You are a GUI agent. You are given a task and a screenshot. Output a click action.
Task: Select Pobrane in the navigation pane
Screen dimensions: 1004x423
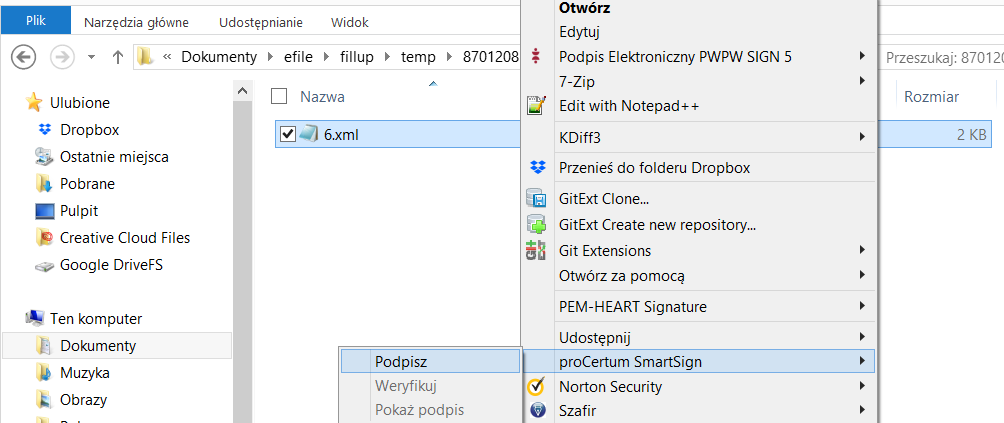point(87,184)
